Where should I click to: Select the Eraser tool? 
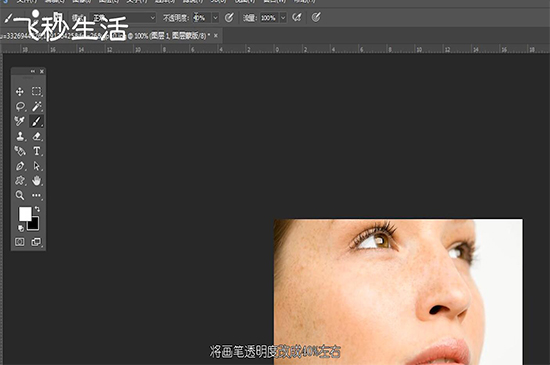[36, 136]
